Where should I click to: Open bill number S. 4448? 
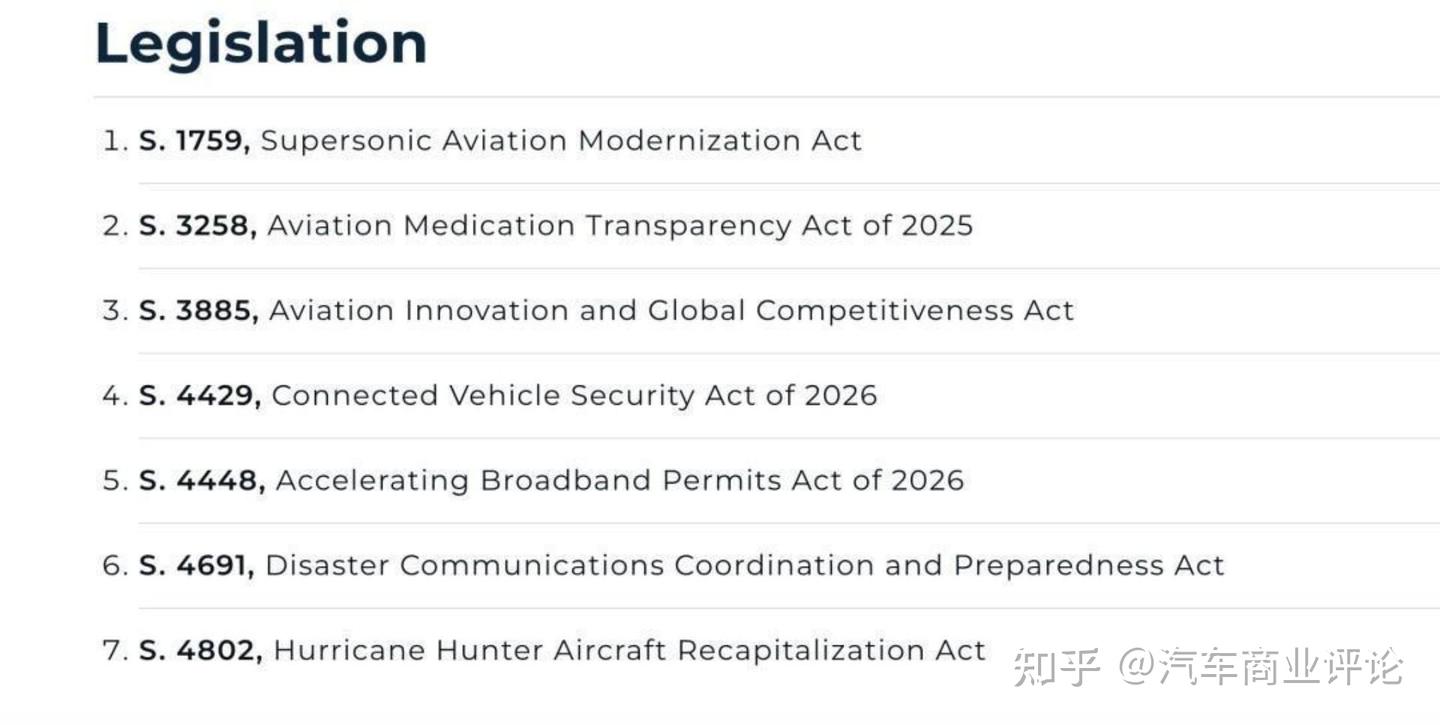pyautogui.click(x=202, y=481)
